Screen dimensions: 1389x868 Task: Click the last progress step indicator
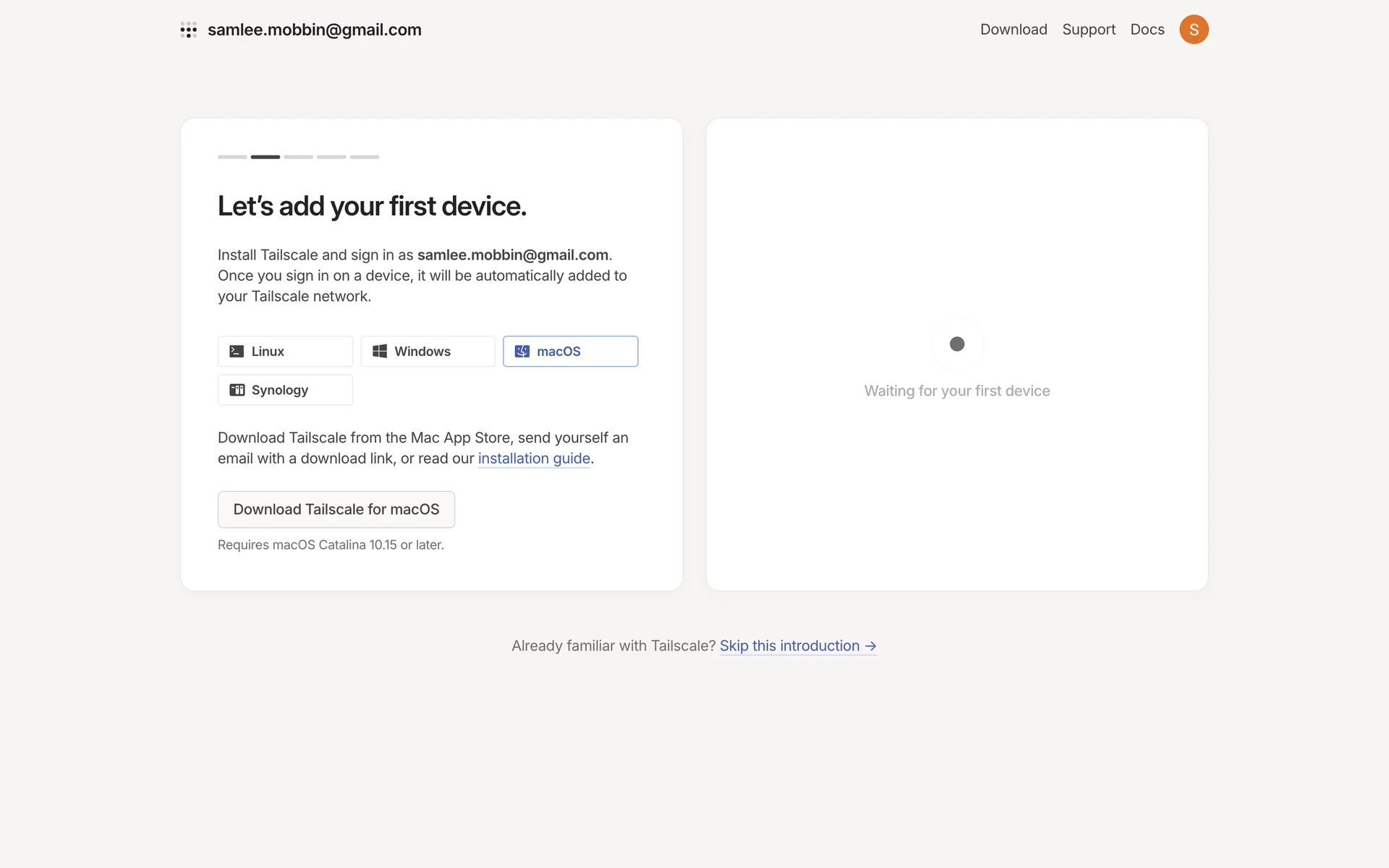(365, 157)
